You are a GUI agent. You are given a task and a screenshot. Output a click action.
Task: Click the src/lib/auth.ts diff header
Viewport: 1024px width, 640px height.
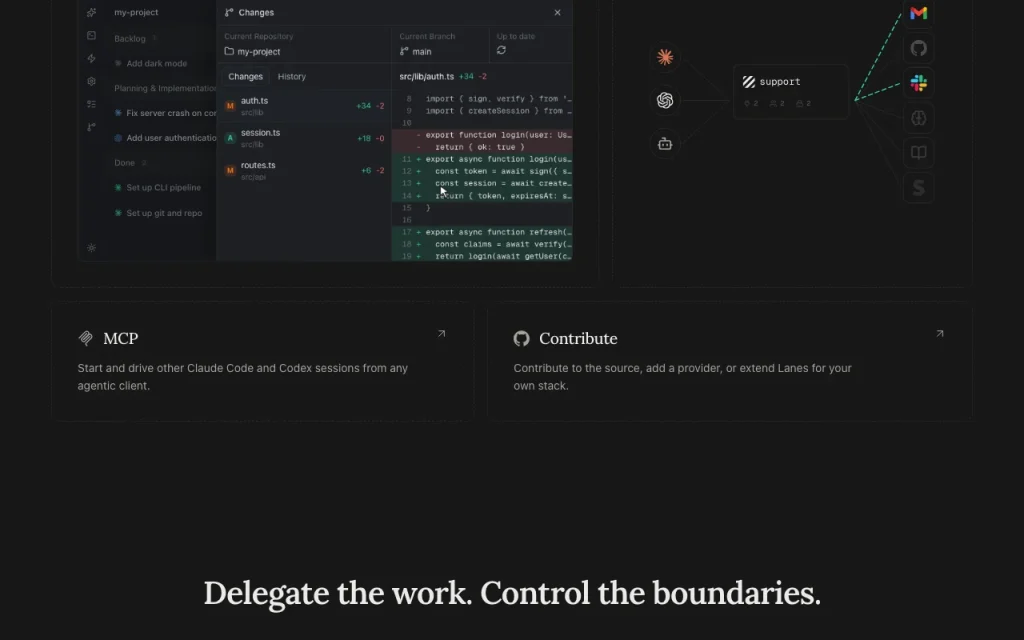tap(426, 76)
